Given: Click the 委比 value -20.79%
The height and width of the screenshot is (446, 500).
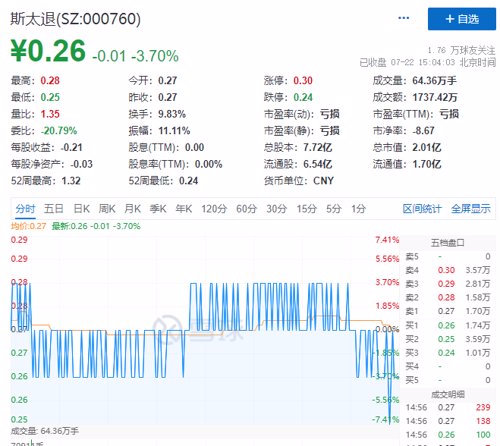Looking at the screenshot, I should 59,131.
